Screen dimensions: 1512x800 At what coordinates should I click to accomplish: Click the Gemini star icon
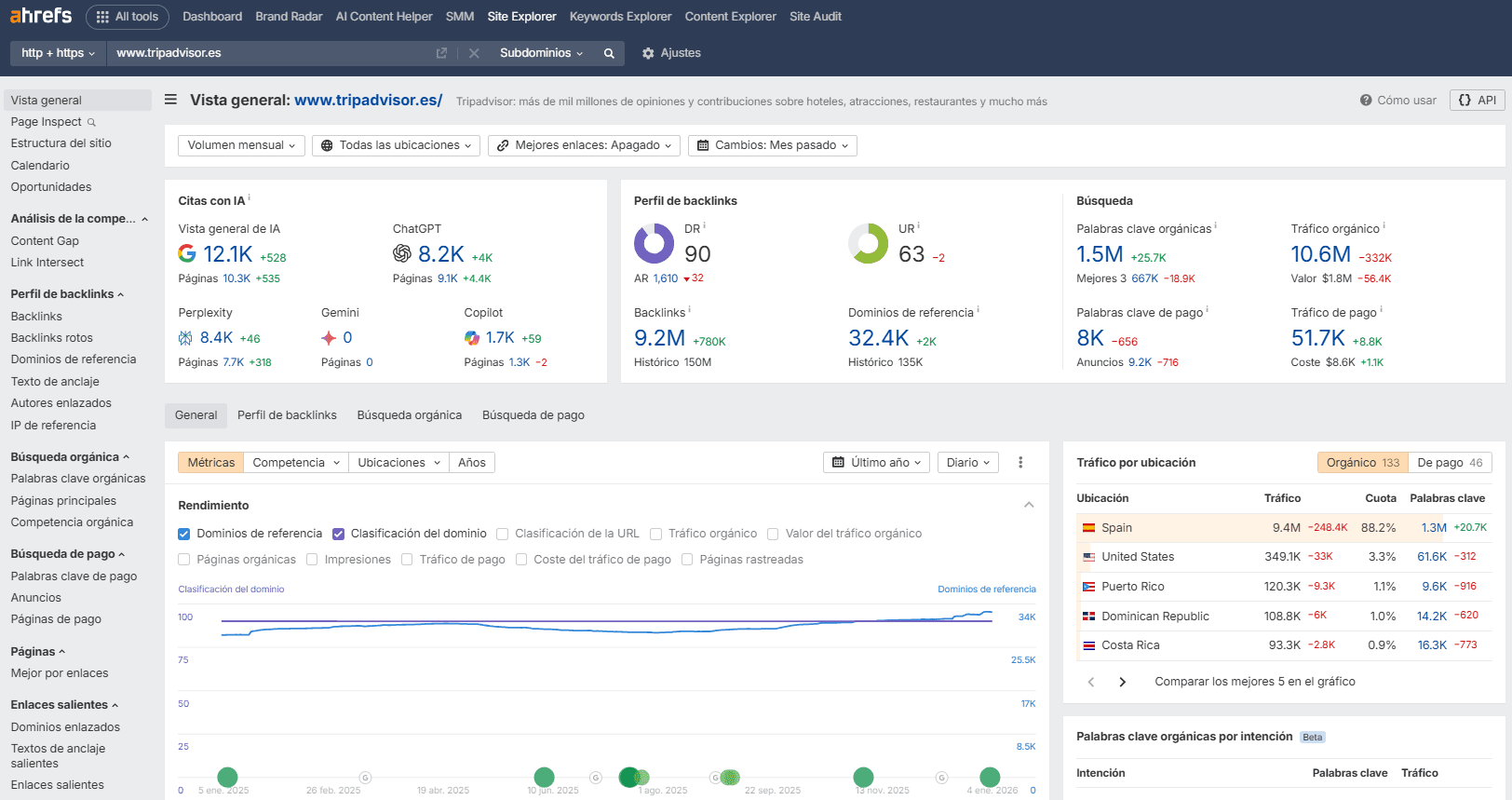(x=329, y=338)
